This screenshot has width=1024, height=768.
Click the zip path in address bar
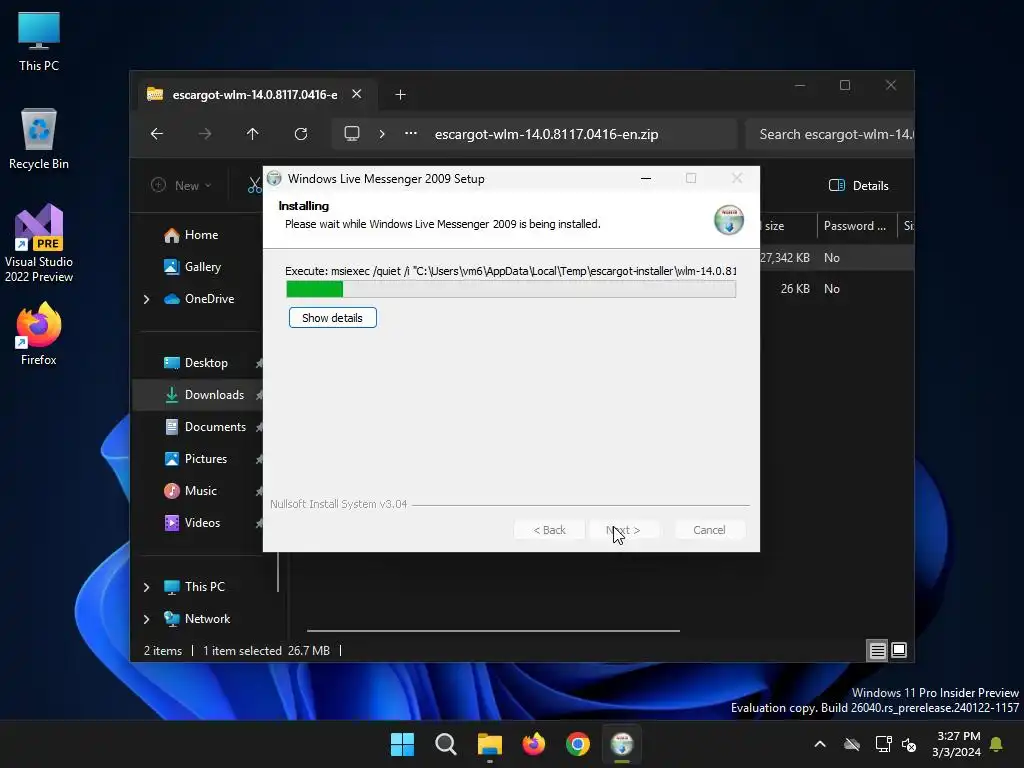click(x=547, y=134)
